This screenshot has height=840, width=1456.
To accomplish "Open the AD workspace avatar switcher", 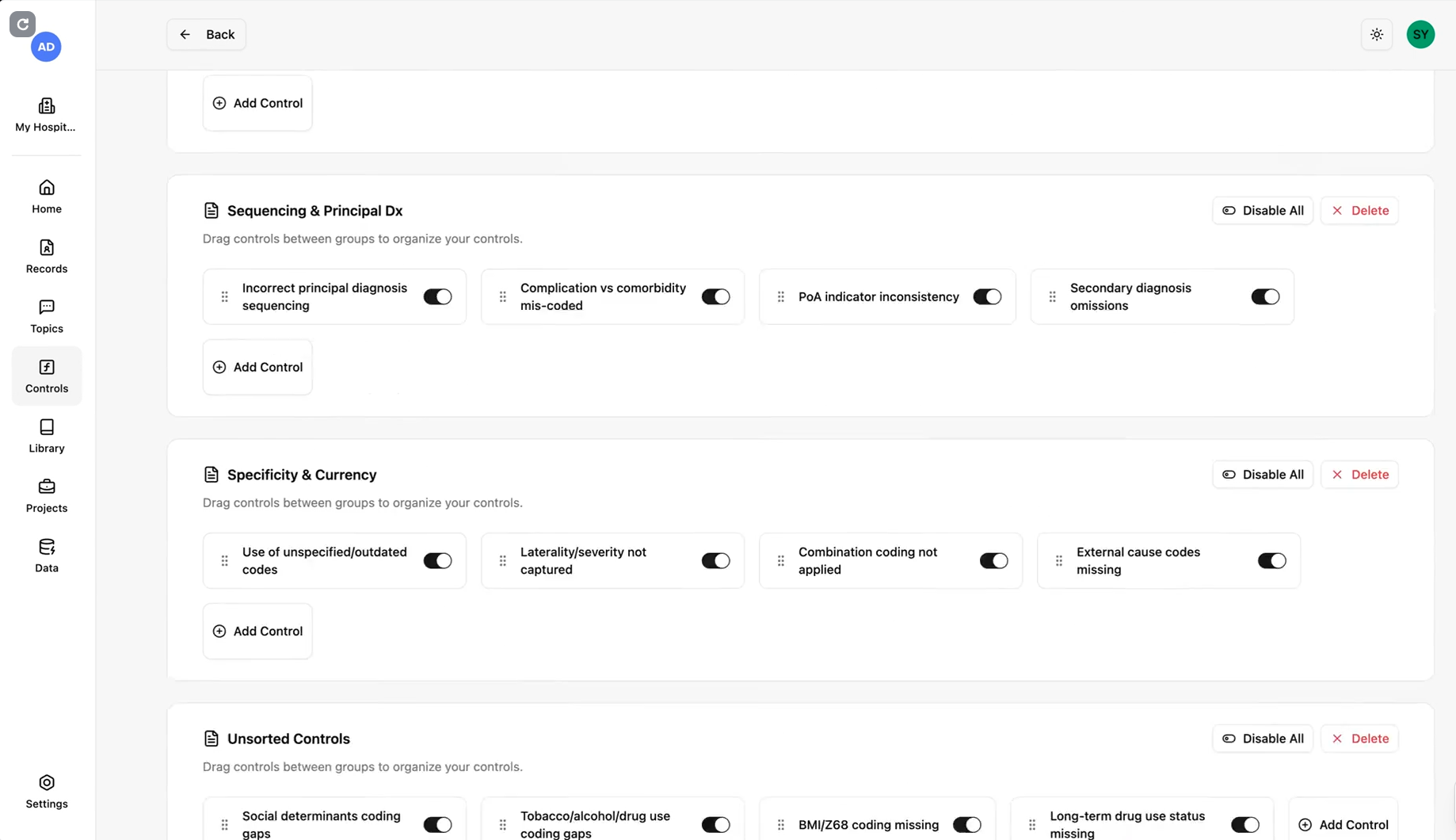I will pos(46,47).
